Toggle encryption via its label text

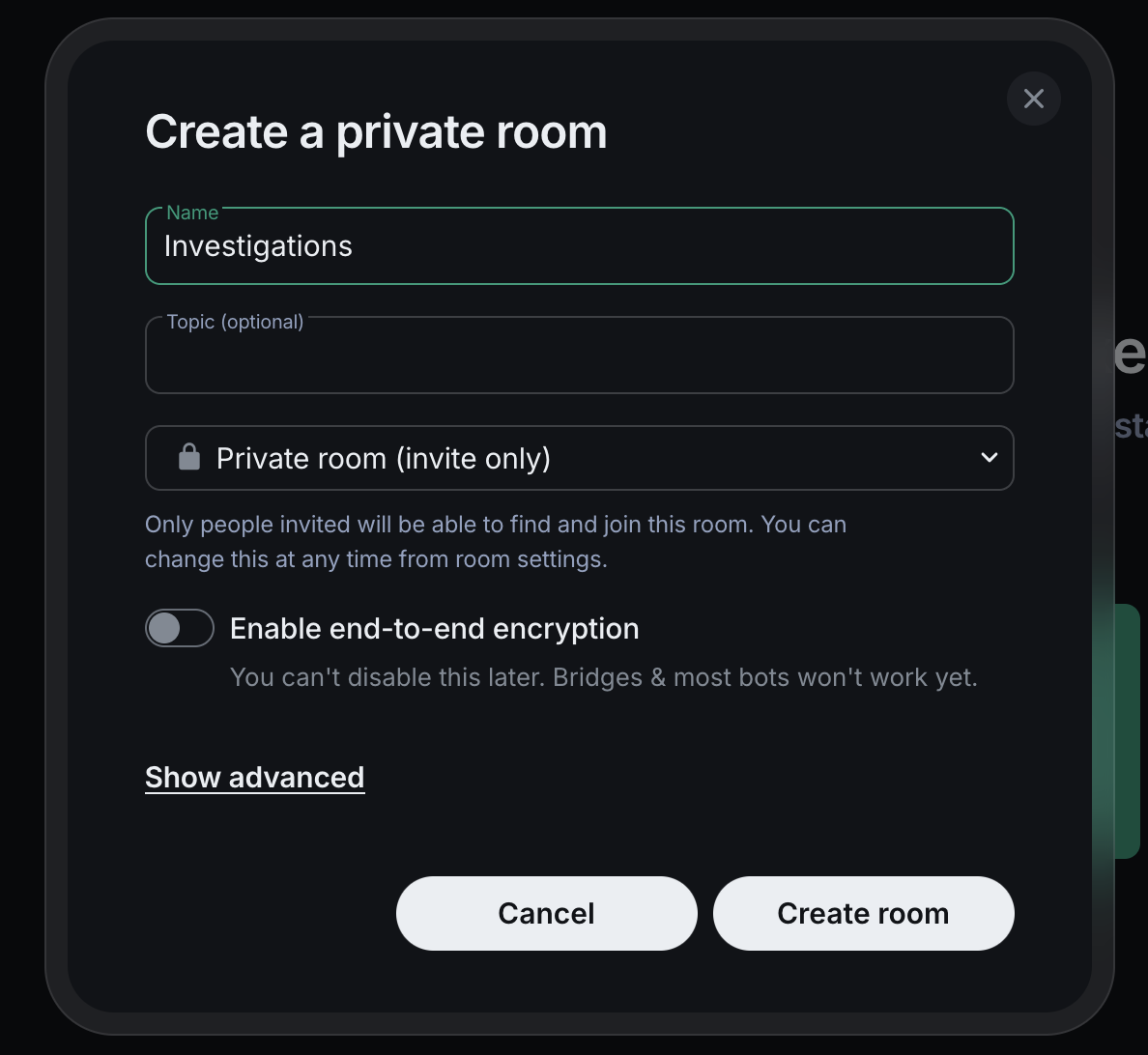pyautogui.click(x=433, y=628)
